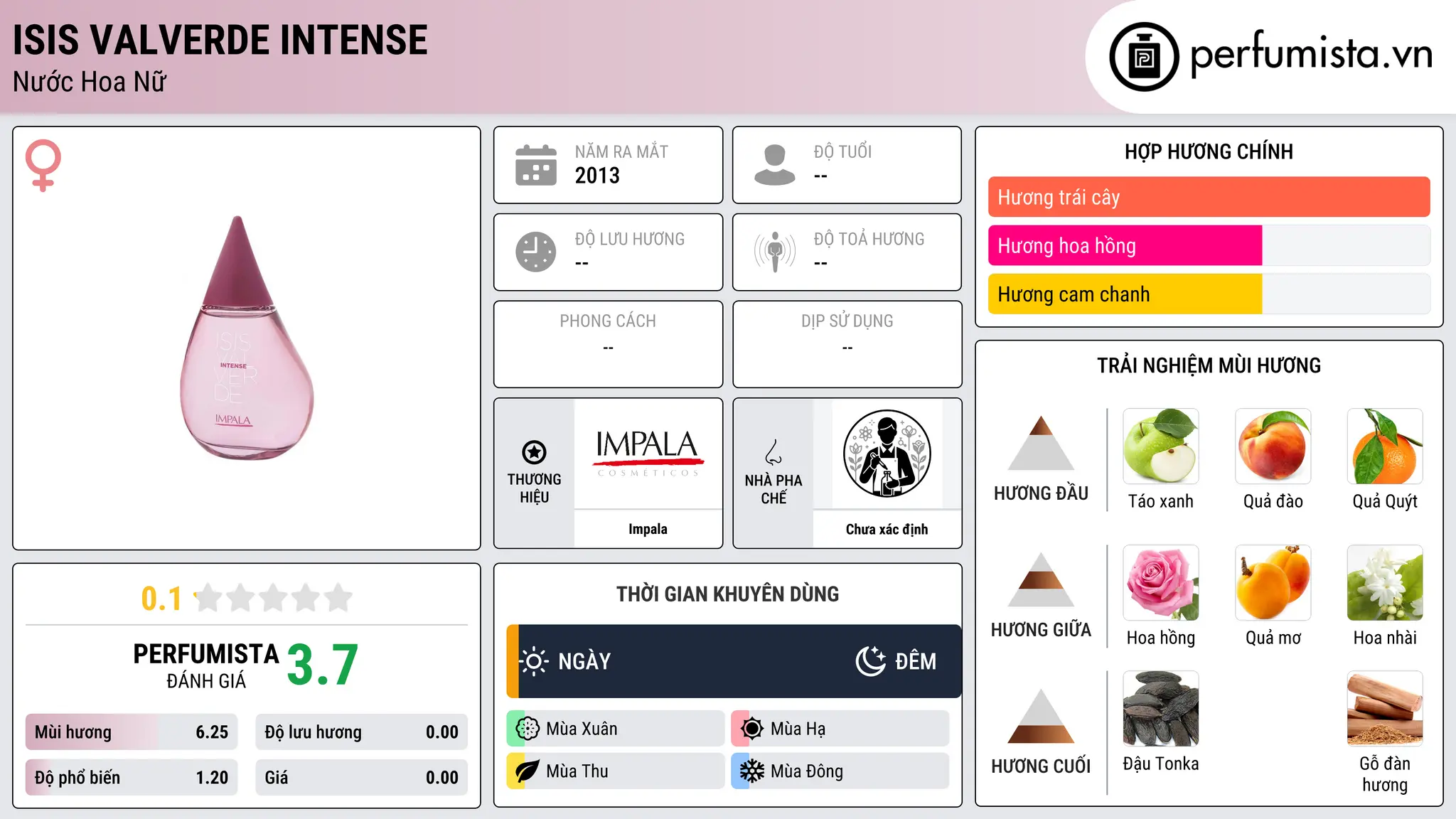Viewport: 1456px width, 819px height.
Task: Click the moon icon next to Đêm
Action: pyautogui.click(x=870, y=661)
